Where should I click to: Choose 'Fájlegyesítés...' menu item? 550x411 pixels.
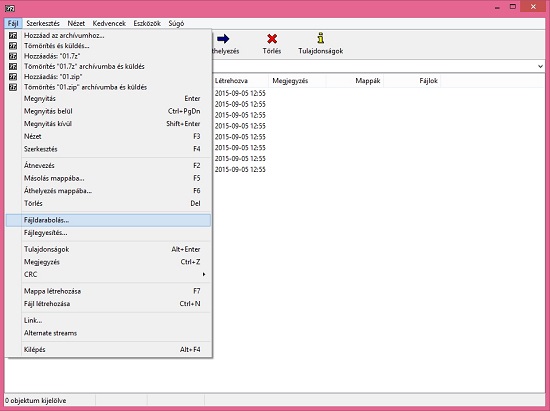[108, 233]
